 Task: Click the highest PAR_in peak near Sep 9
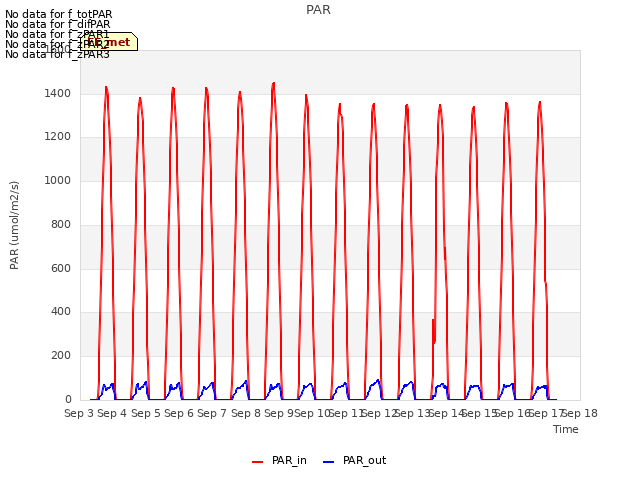tap(273, 84)
